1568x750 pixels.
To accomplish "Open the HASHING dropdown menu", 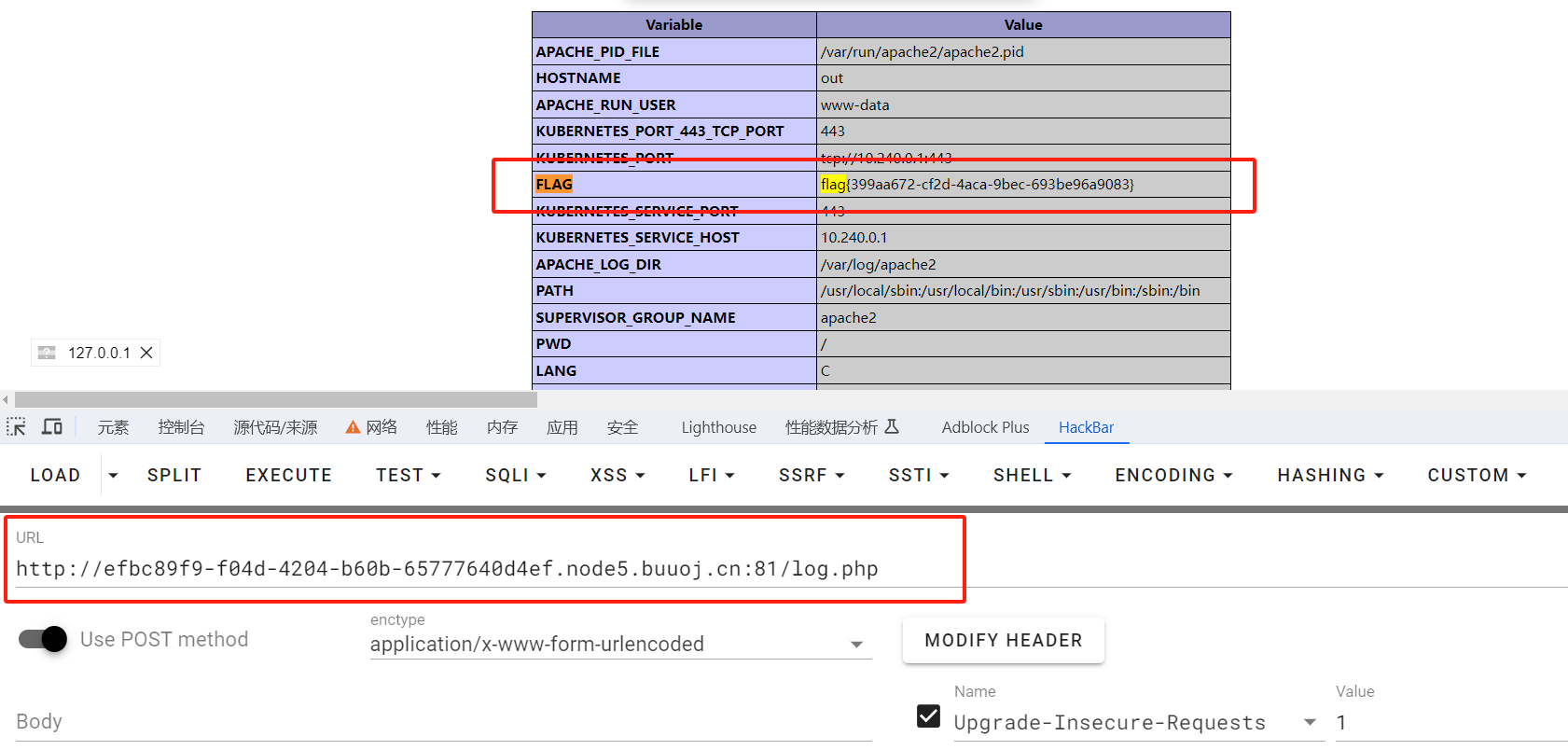I will pos(1330,475).
